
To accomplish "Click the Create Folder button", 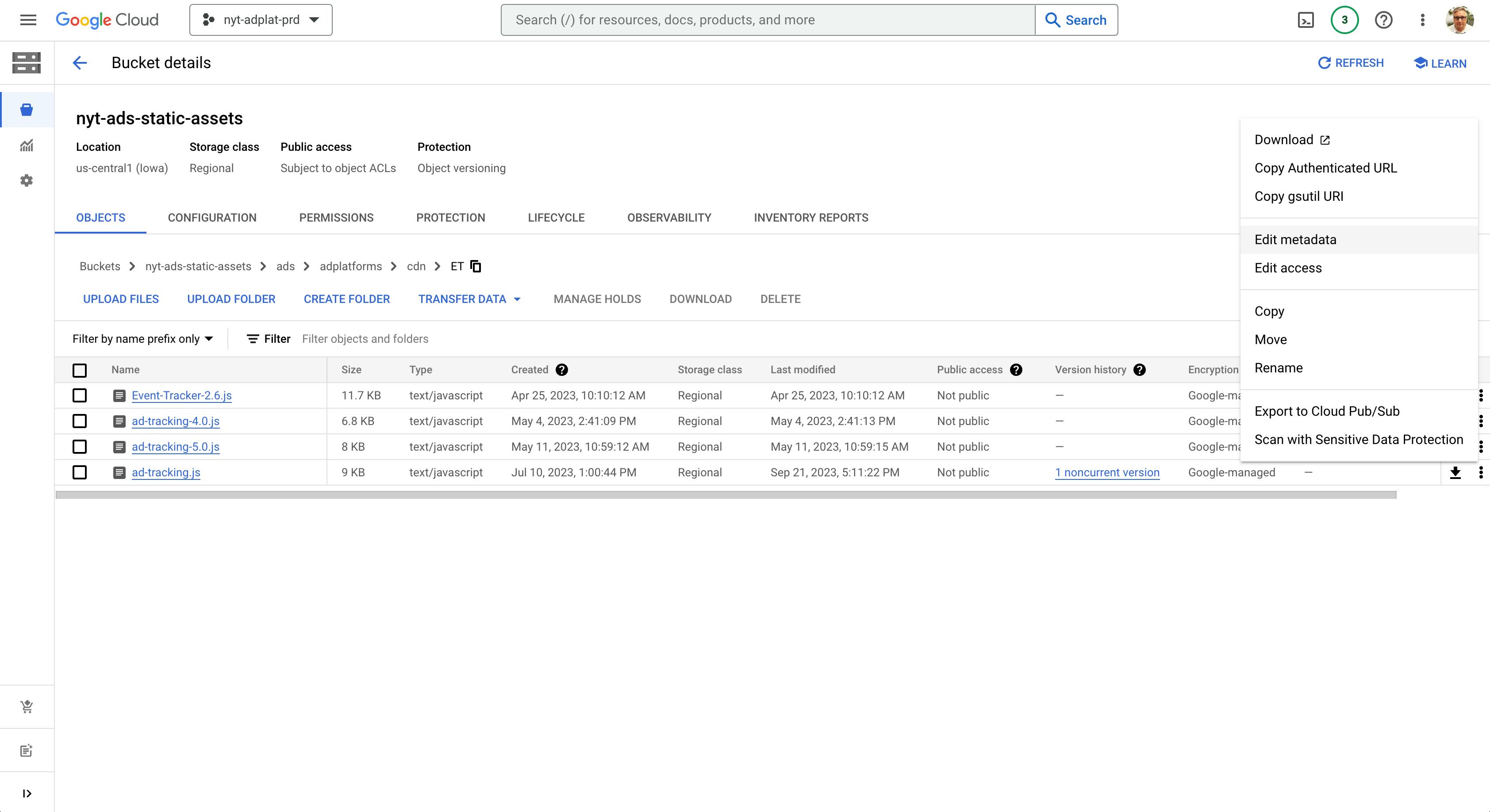I will click(347, 299).
